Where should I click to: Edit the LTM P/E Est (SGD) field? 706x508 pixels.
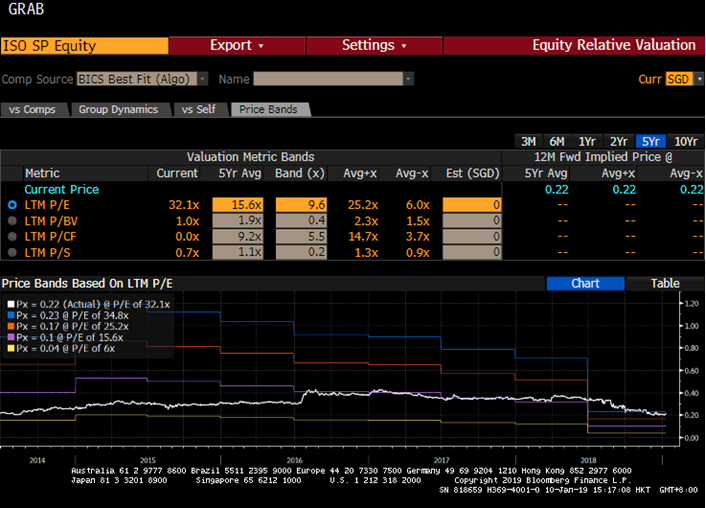[x=472, y=205]
